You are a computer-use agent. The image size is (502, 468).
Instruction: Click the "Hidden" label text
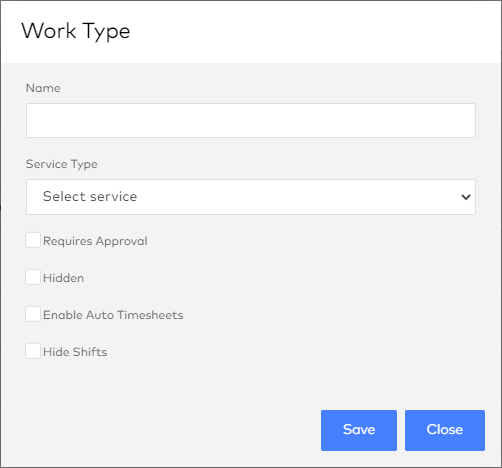coord(64,278)
